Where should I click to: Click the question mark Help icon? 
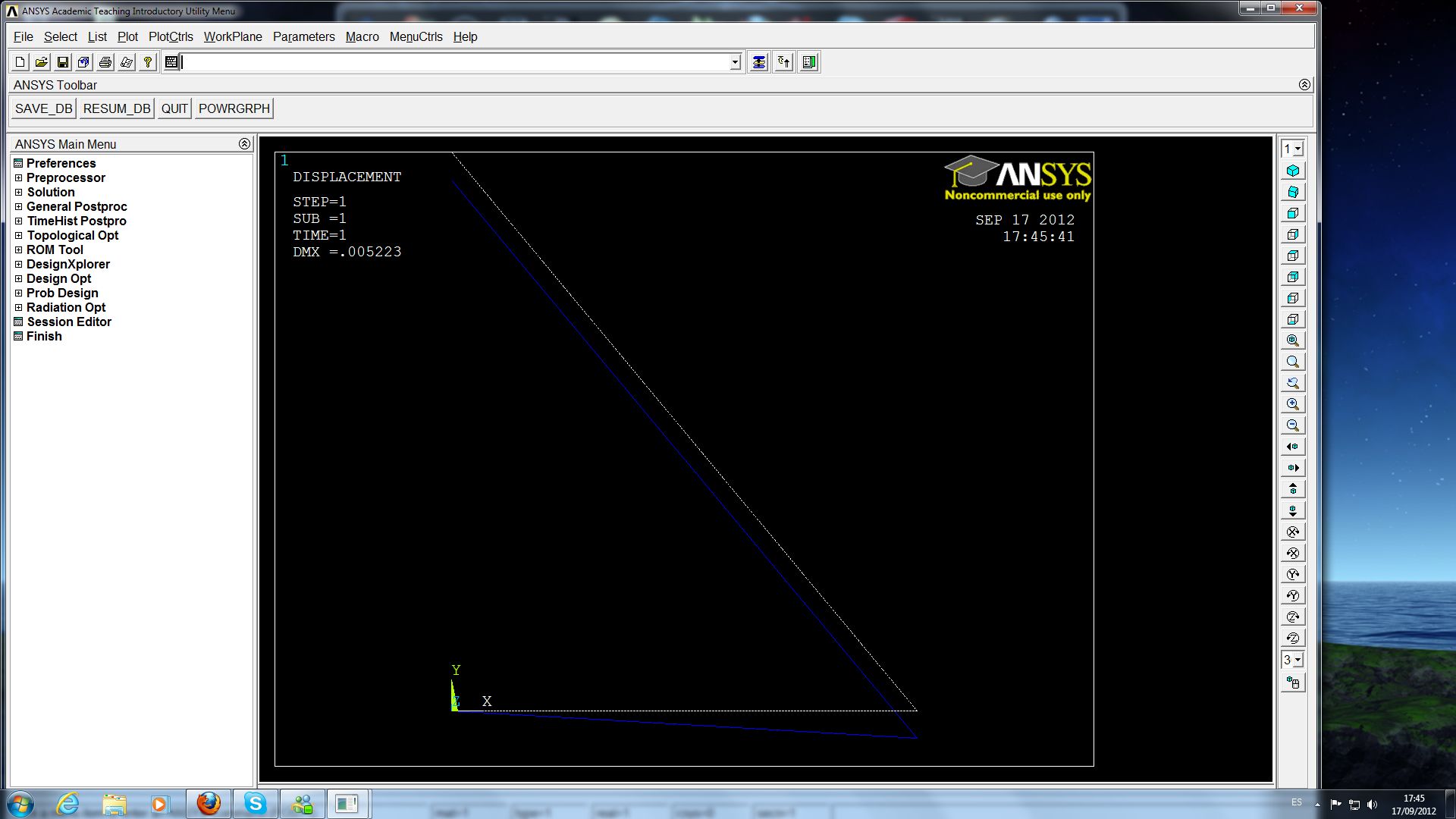point(148,62)
